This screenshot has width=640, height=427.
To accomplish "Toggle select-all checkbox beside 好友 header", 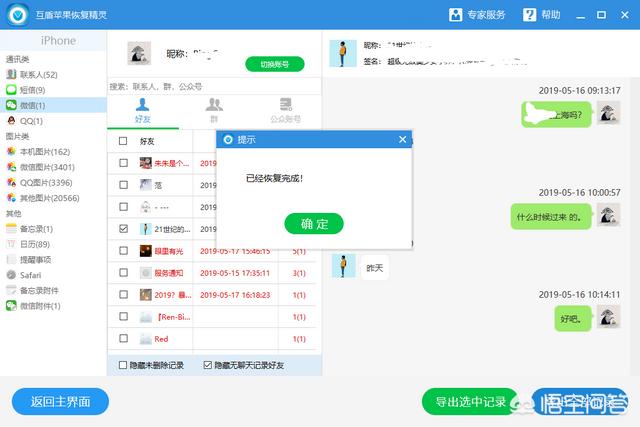I will click(123, 141).
